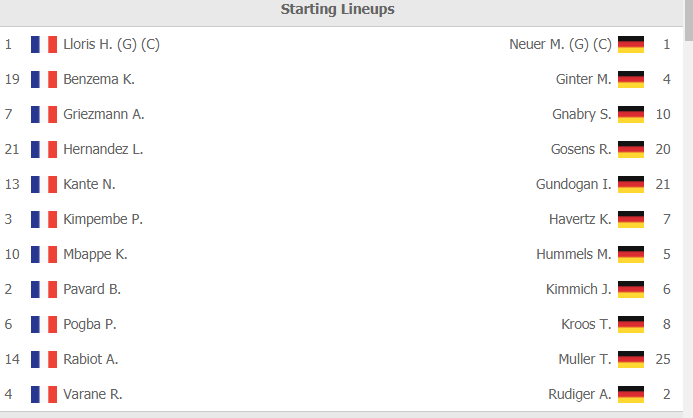Open Hummels M. player profile
The width and height of the screenshot is (693, 418).
[x=574, y=255]
